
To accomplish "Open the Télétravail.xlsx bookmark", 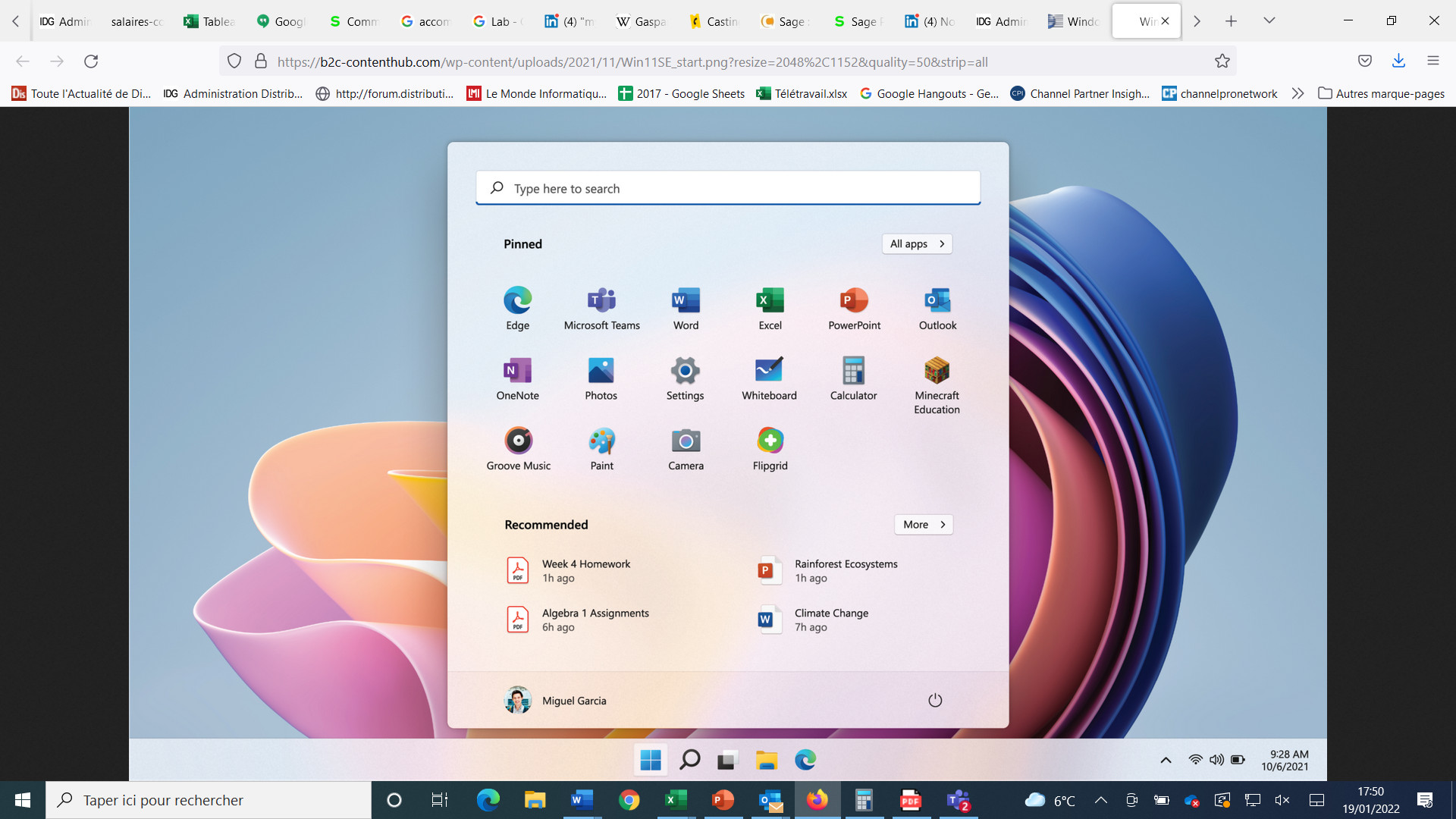I will click(802, 94).
